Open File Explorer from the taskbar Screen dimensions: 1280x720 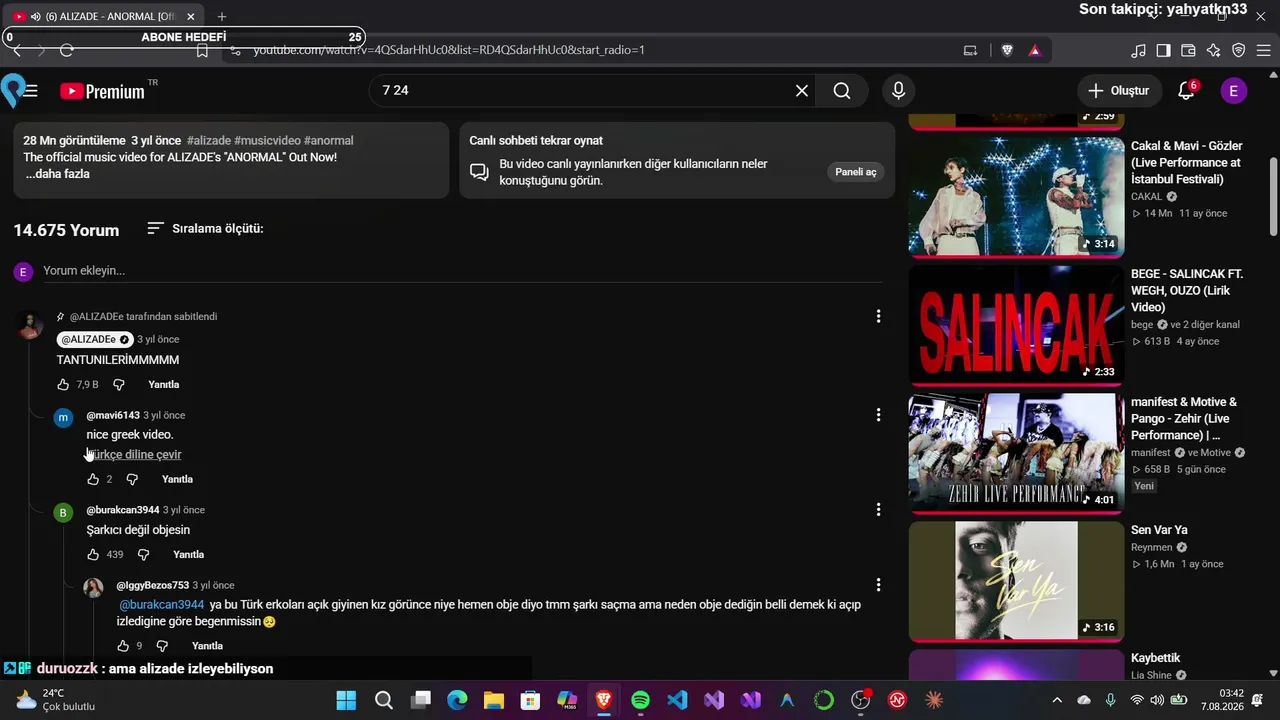tap(493, 700)
